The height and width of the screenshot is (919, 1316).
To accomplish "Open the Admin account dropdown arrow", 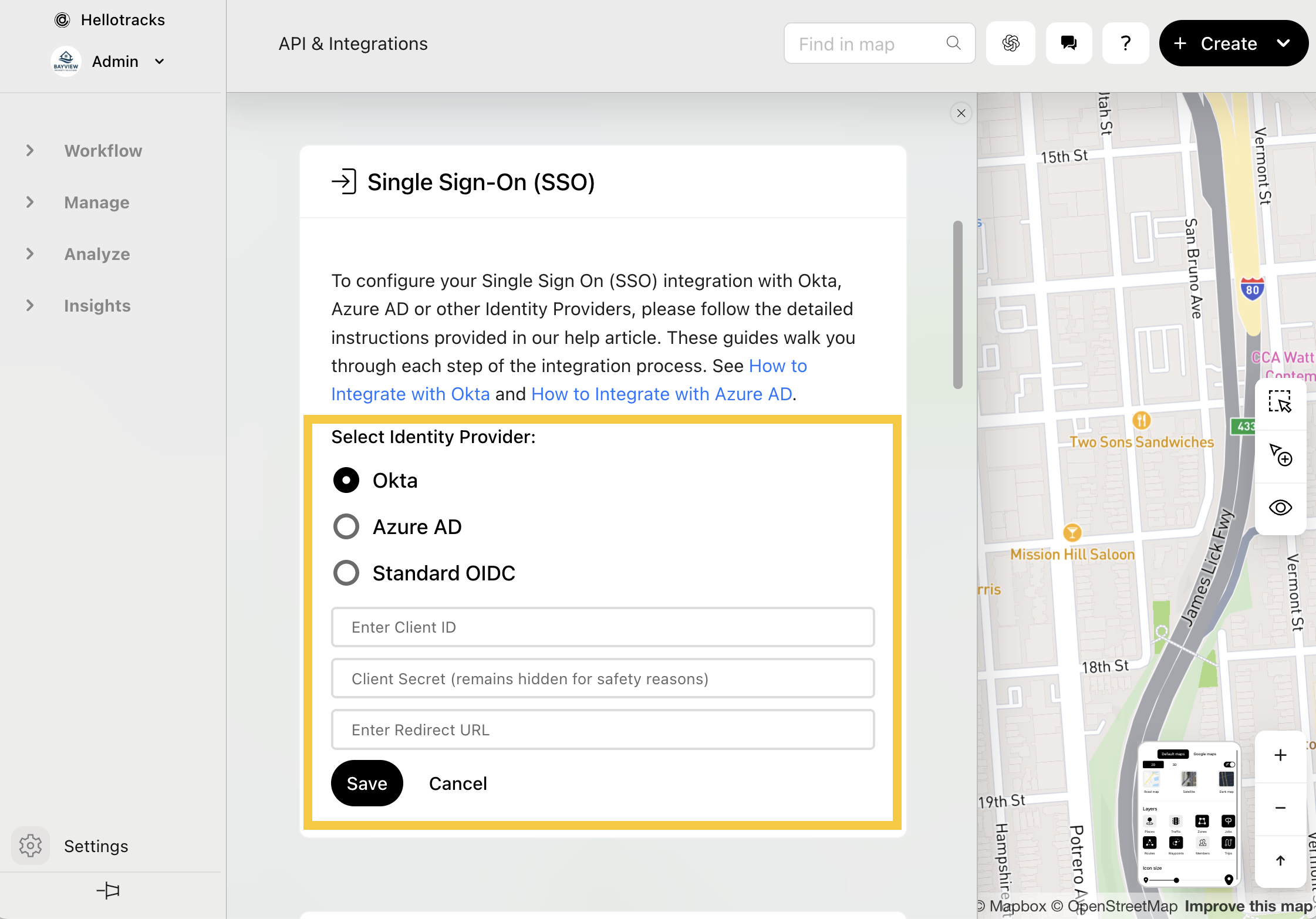I will [160, 62].
